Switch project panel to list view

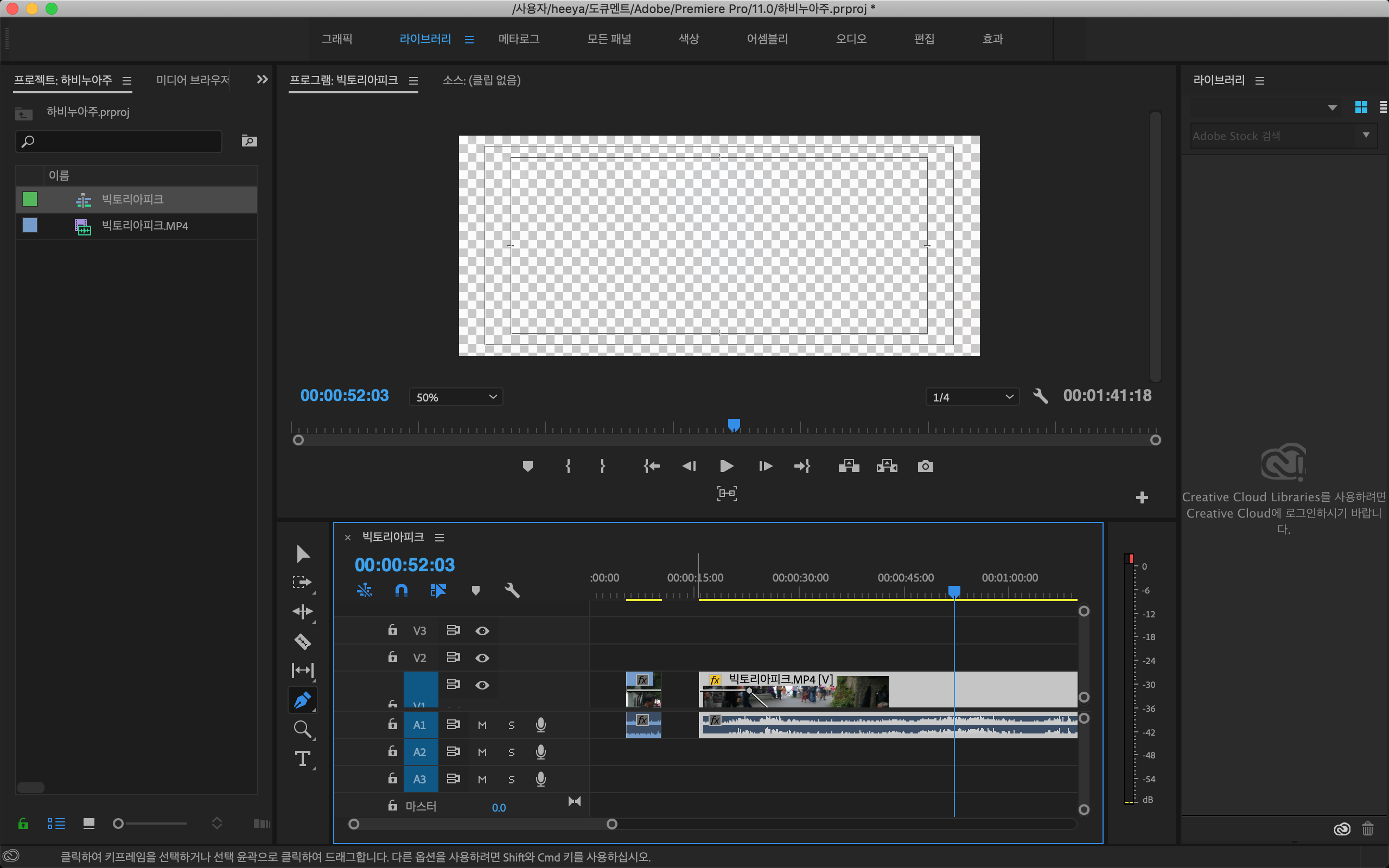[56, 824]
